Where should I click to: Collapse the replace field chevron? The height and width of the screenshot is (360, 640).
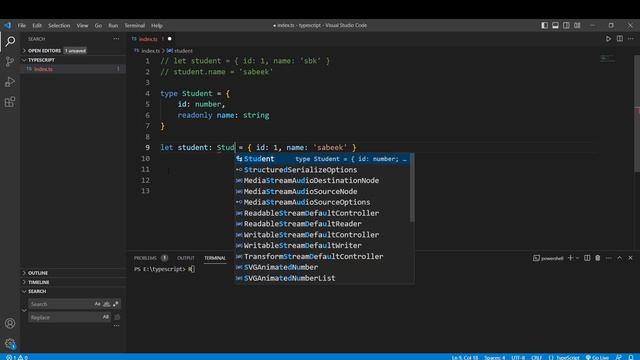[24, 311]
